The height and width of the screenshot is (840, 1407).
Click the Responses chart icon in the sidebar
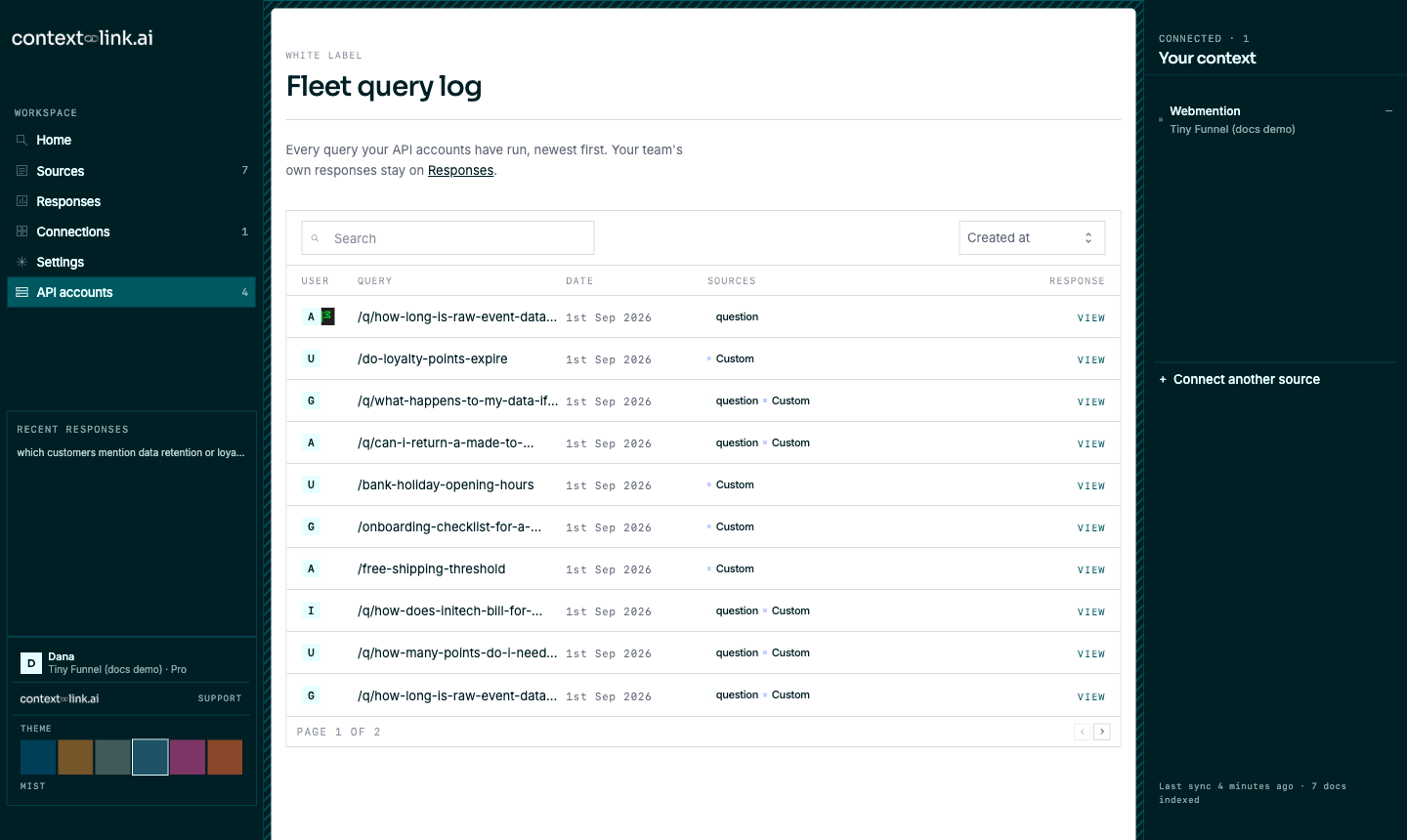point(21,201)
